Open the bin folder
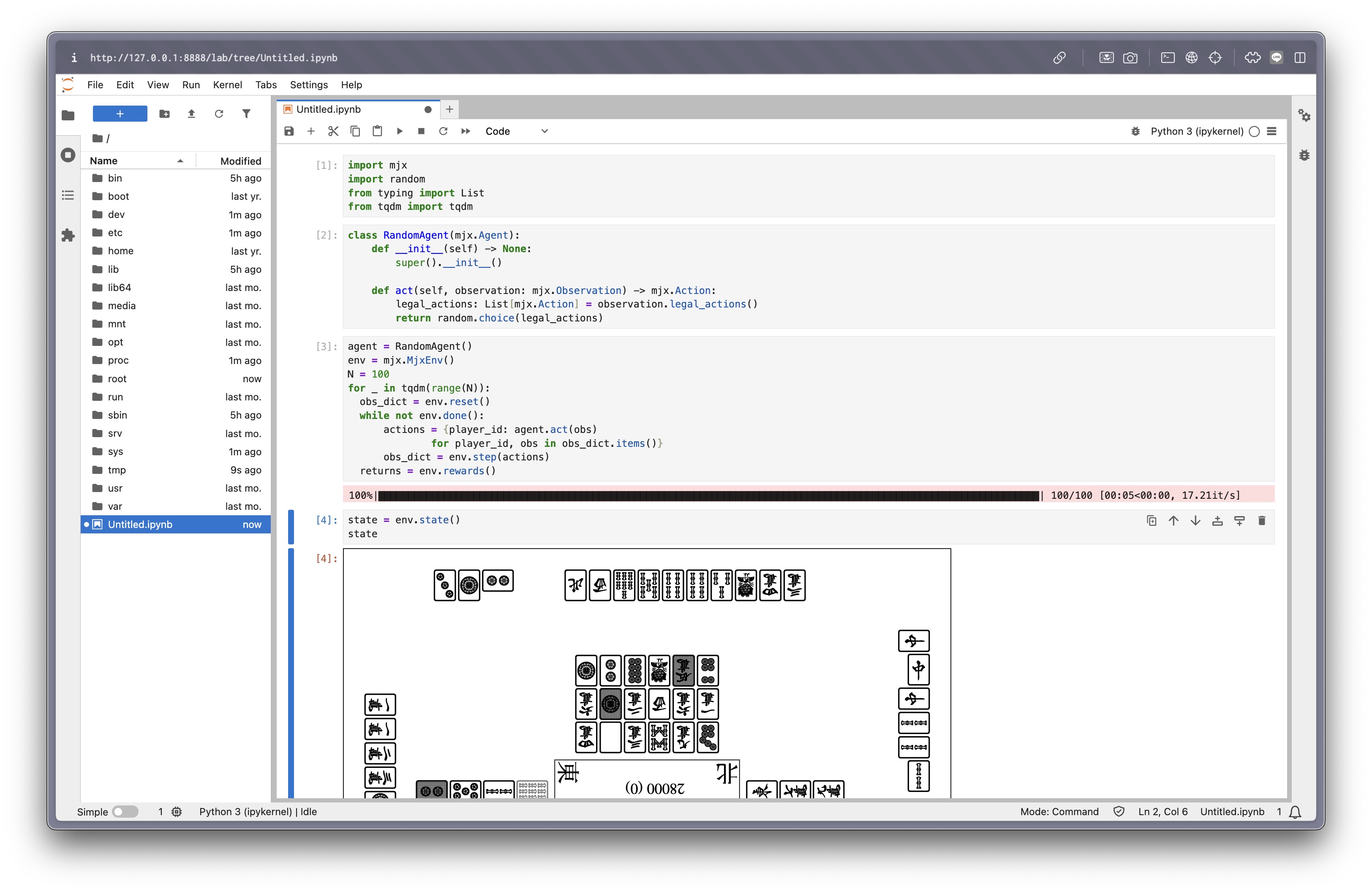This screenshot has height=892, width=1372. (x=176, y=178)
